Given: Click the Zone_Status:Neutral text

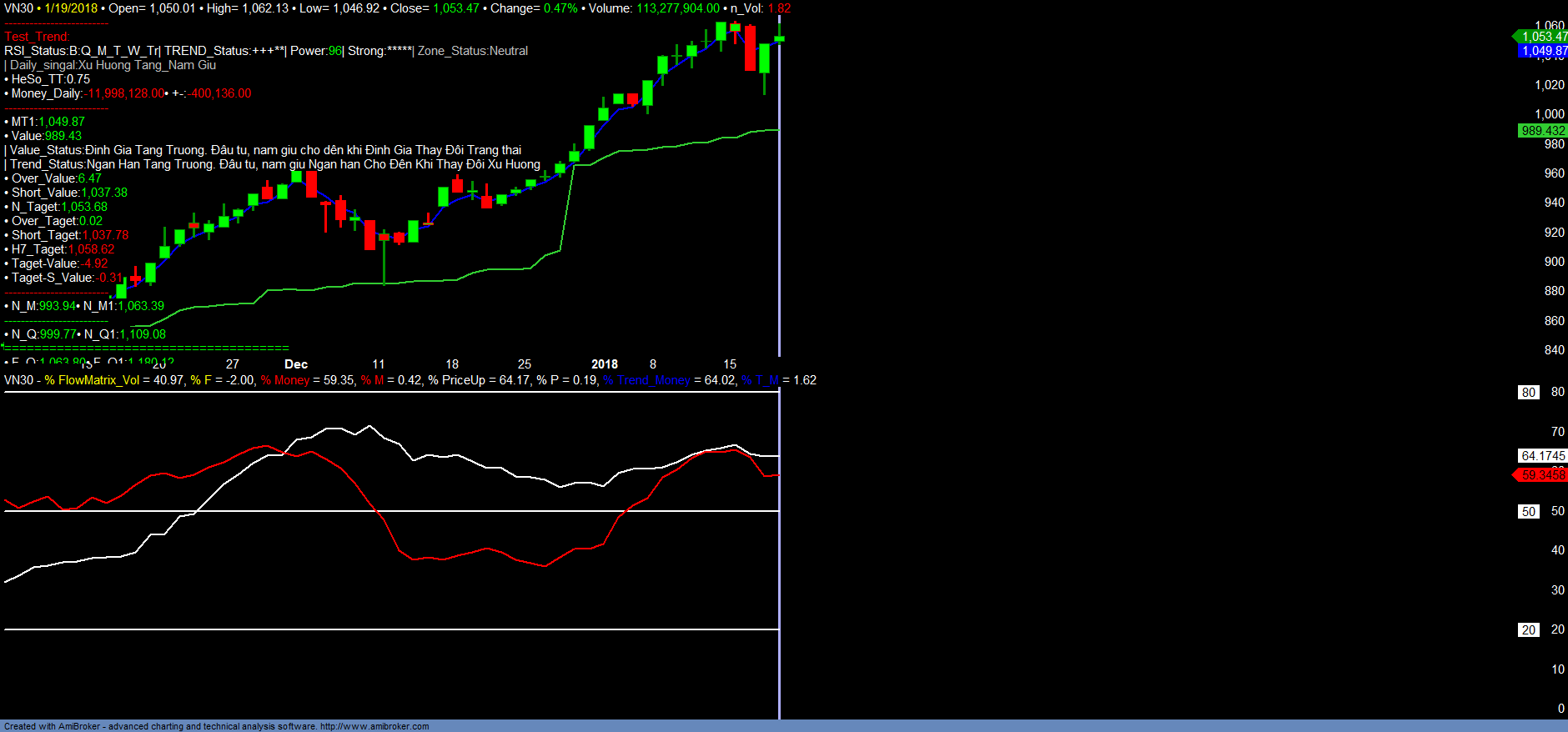Looking at the screenshot, I should coord(472,51).
